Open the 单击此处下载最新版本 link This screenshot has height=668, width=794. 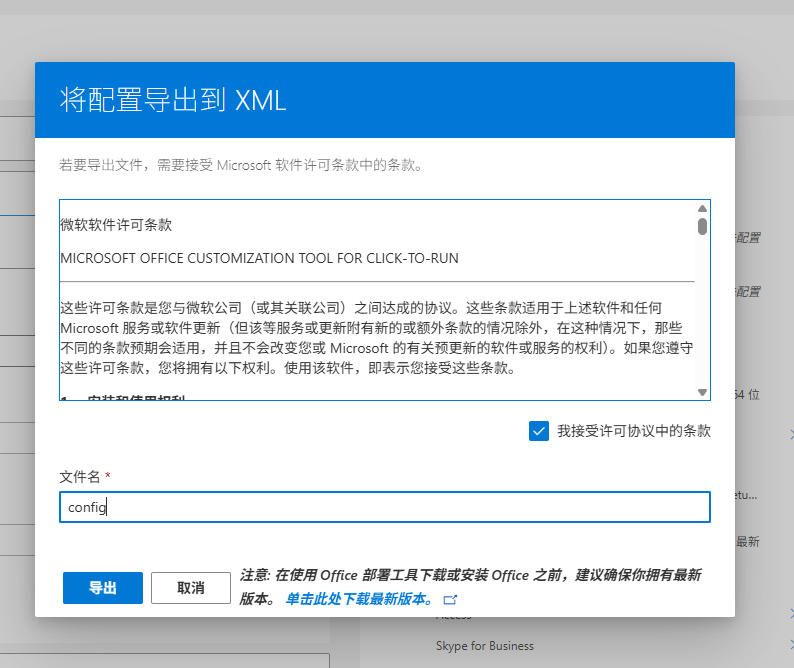[x=359, y=599]
